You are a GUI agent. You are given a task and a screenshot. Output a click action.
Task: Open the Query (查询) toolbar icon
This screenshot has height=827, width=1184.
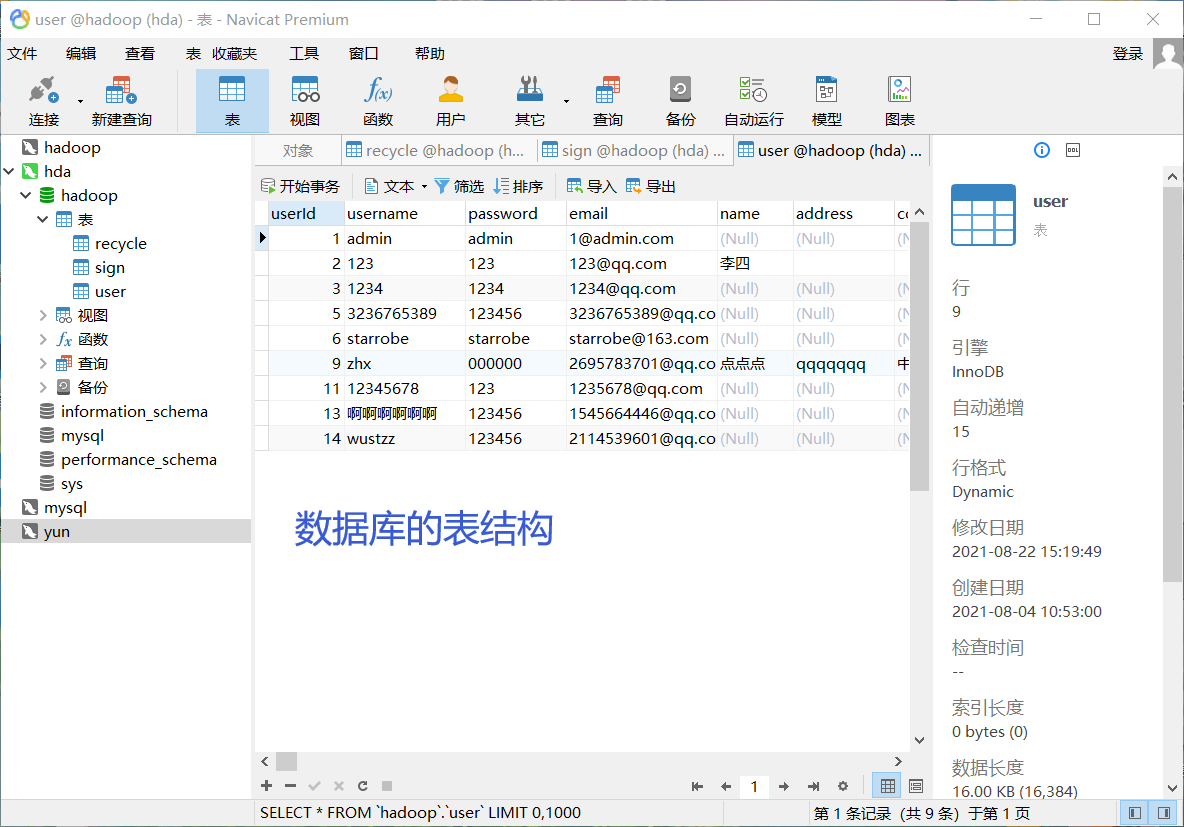[x=607, y=101]
